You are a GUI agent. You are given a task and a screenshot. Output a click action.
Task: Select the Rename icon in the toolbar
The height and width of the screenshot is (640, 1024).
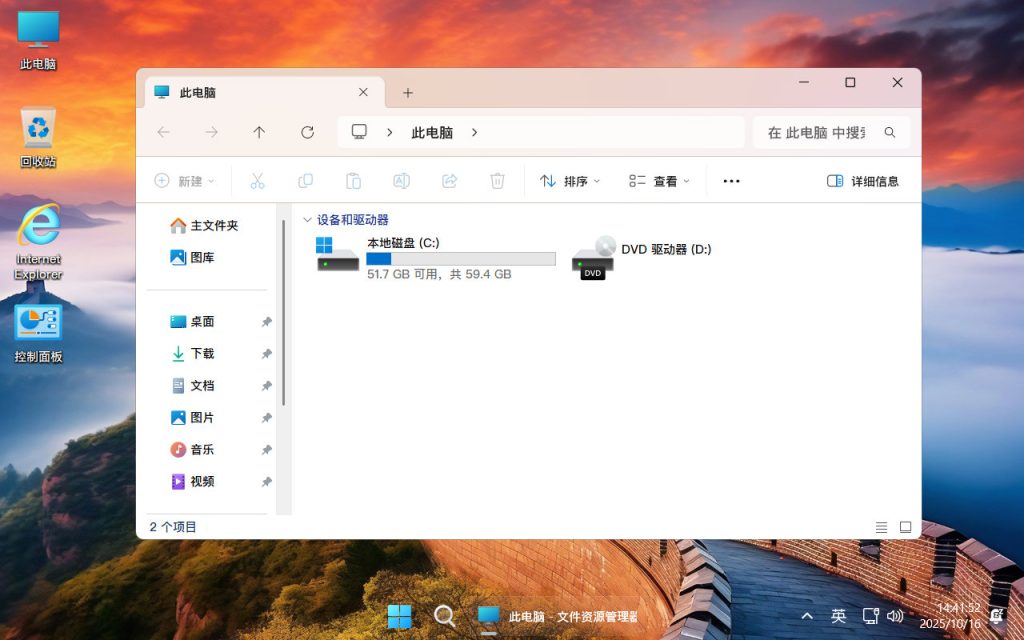pyautogui.click(x=401, y=180)
